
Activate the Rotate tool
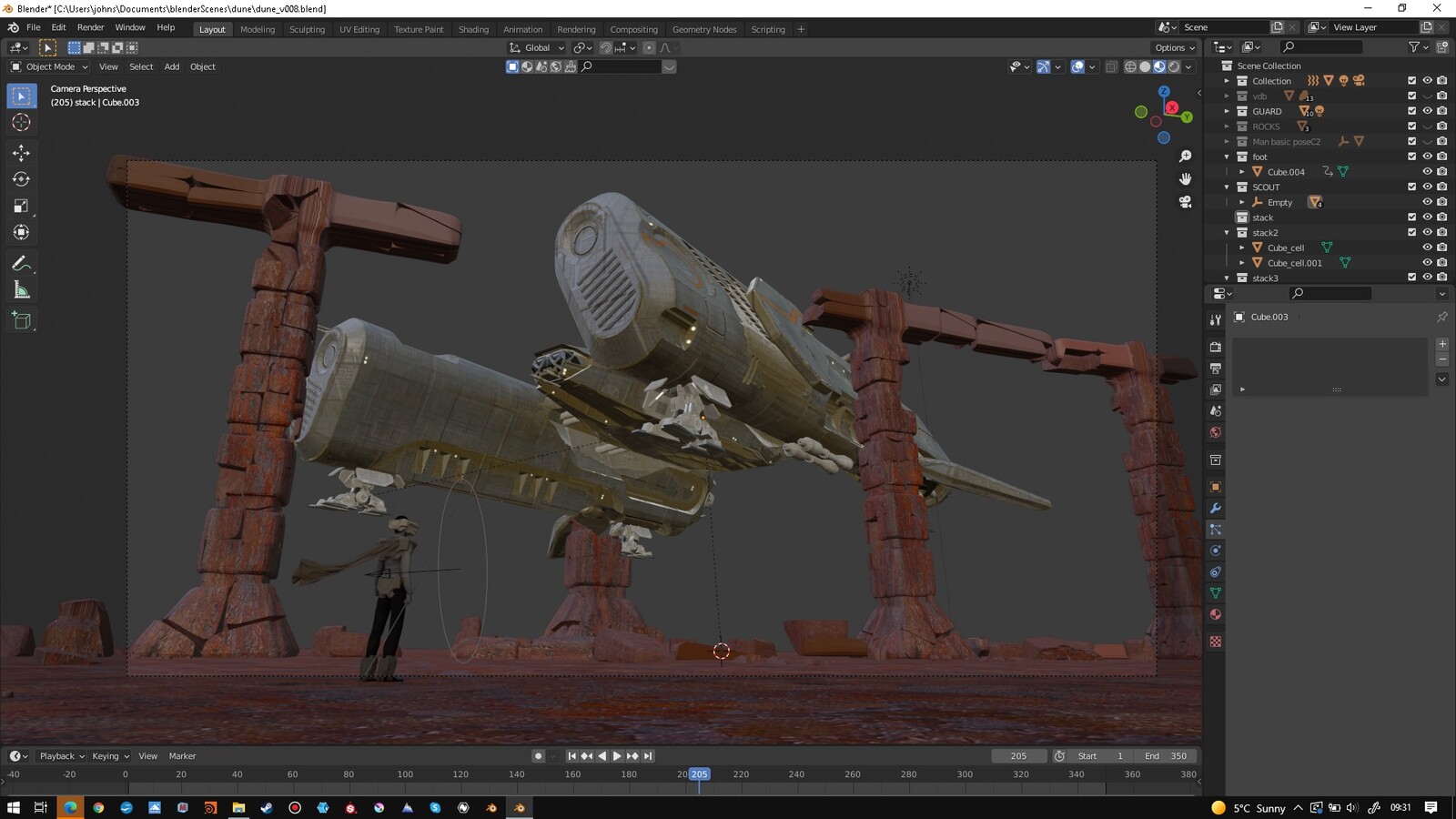21,179
